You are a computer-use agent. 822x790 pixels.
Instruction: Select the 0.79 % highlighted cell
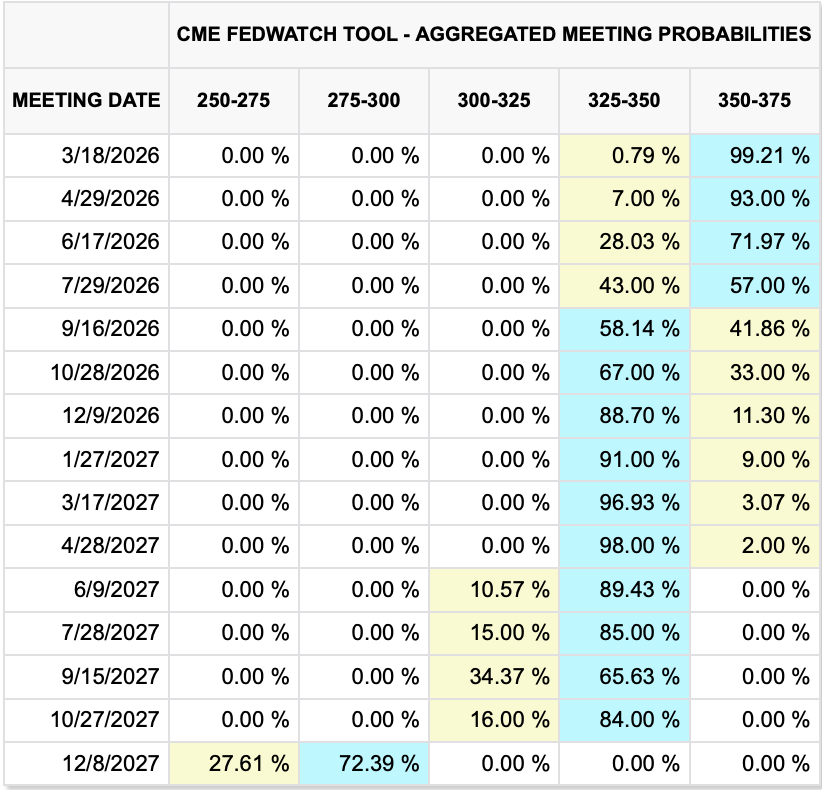coord(624,155)
